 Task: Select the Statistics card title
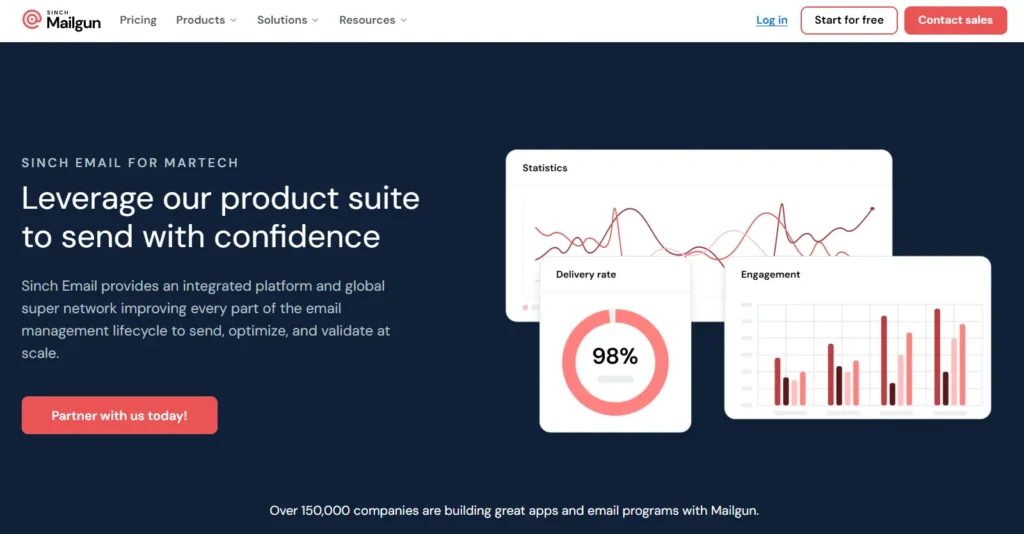[545, 168]
